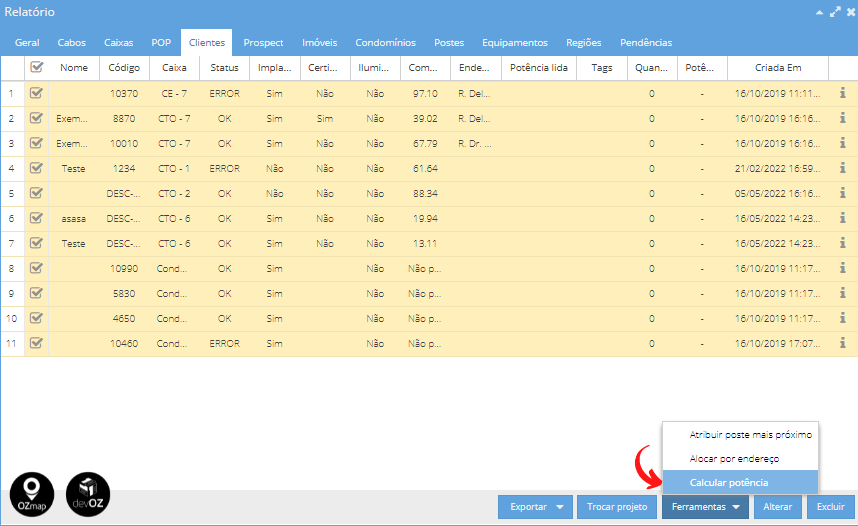This screenshot has height=526, width=858.
Task: Switch to the Geral tab
Action: 27,43
